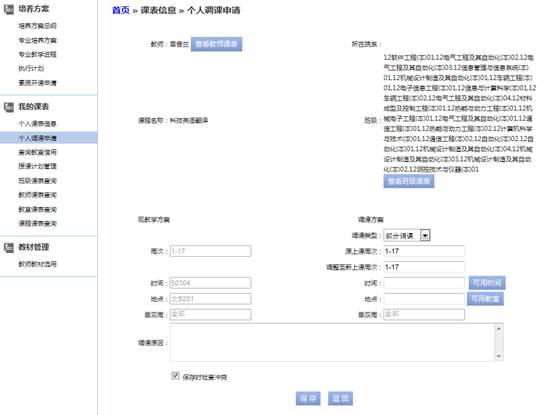The height and width of the screenshot is (415, 554).
Task: Open 个人课表信息 under 我的课表
Action: tap(37, 124)
